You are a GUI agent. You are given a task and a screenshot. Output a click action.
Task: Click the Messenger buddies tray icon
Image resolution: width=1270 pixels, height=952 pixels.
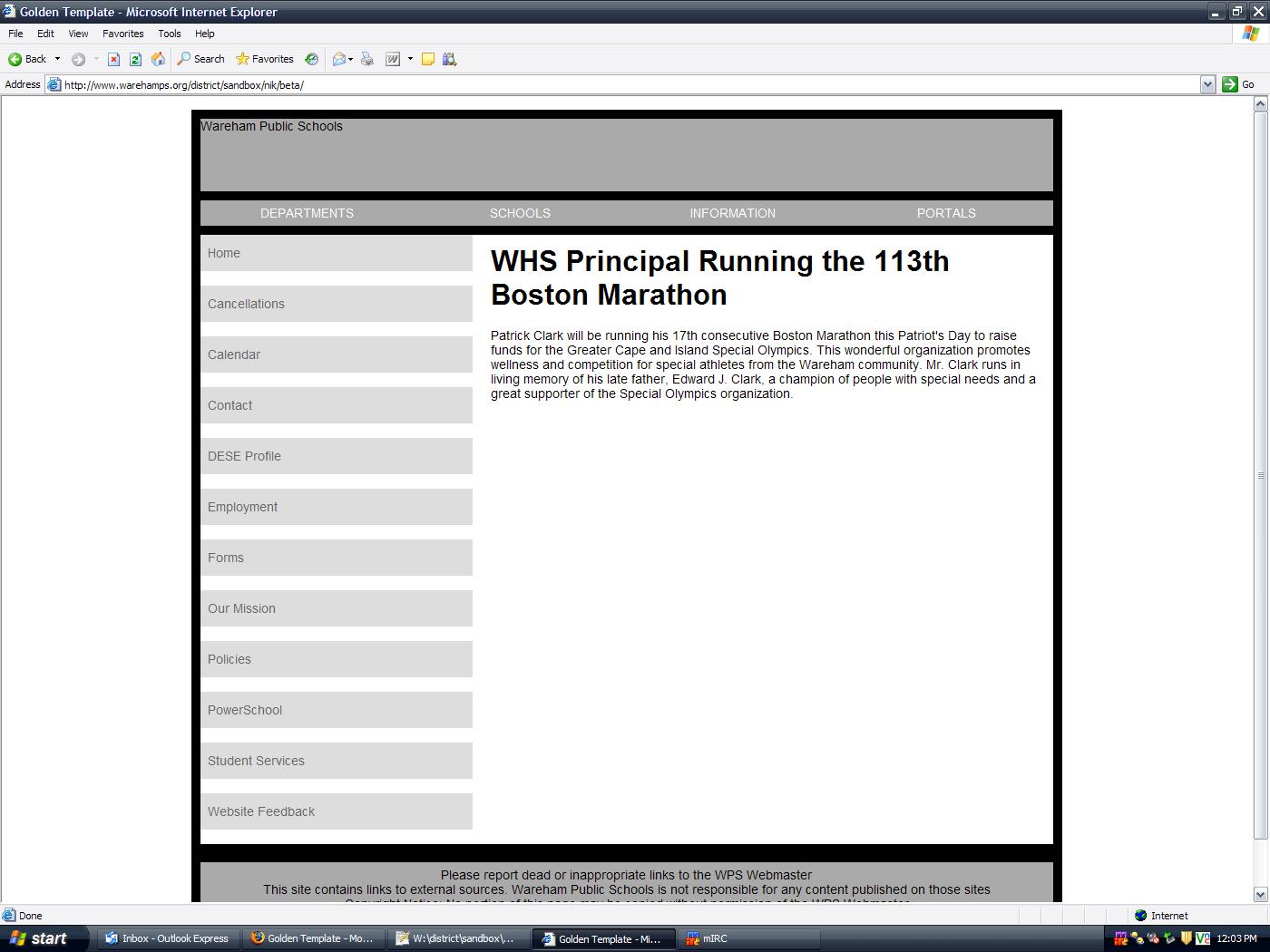click(x=1137, y=938)
